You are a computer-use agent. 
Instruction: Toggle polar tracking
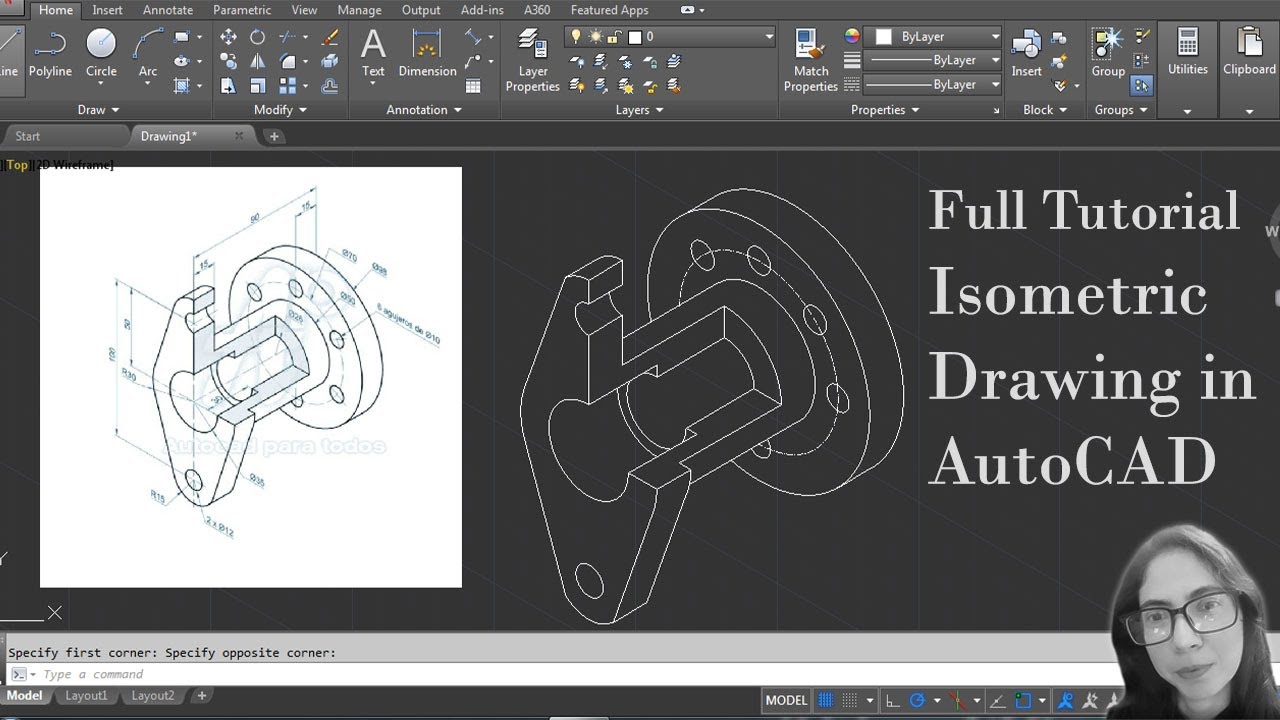click(917, 700)
